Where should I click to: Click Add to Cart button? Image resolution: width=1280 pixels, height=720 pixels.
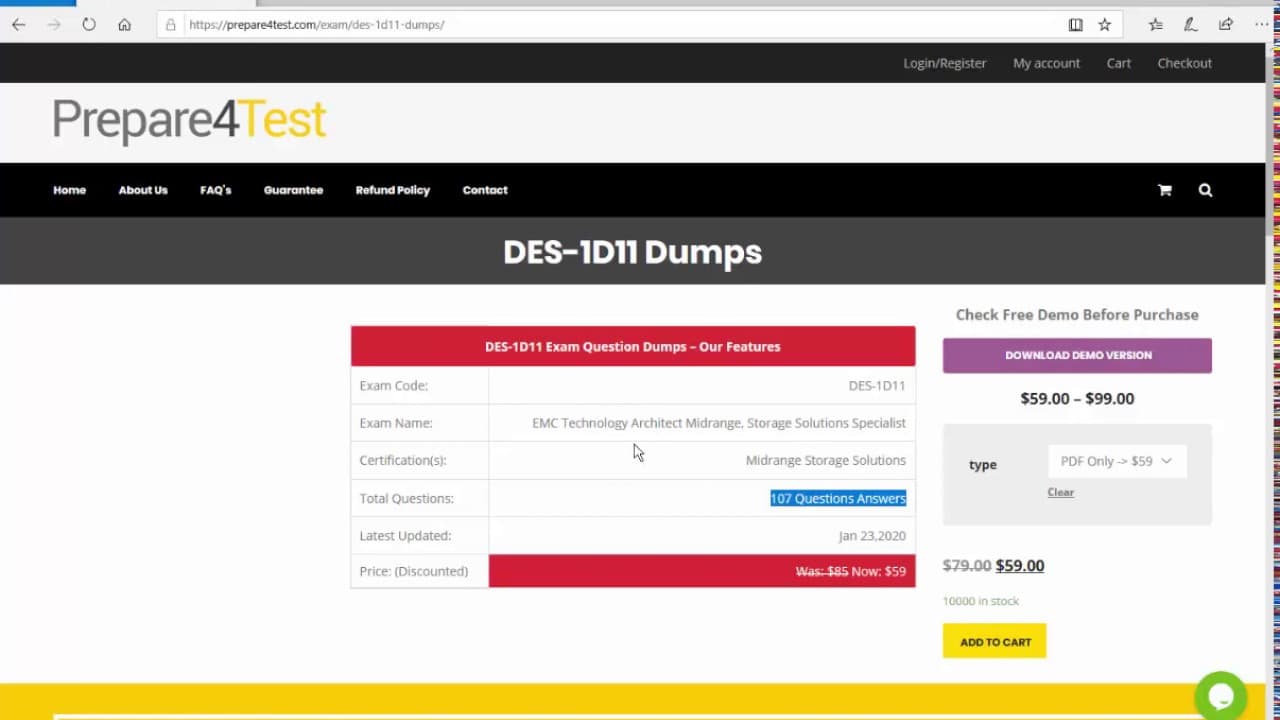tap(994, 641)
